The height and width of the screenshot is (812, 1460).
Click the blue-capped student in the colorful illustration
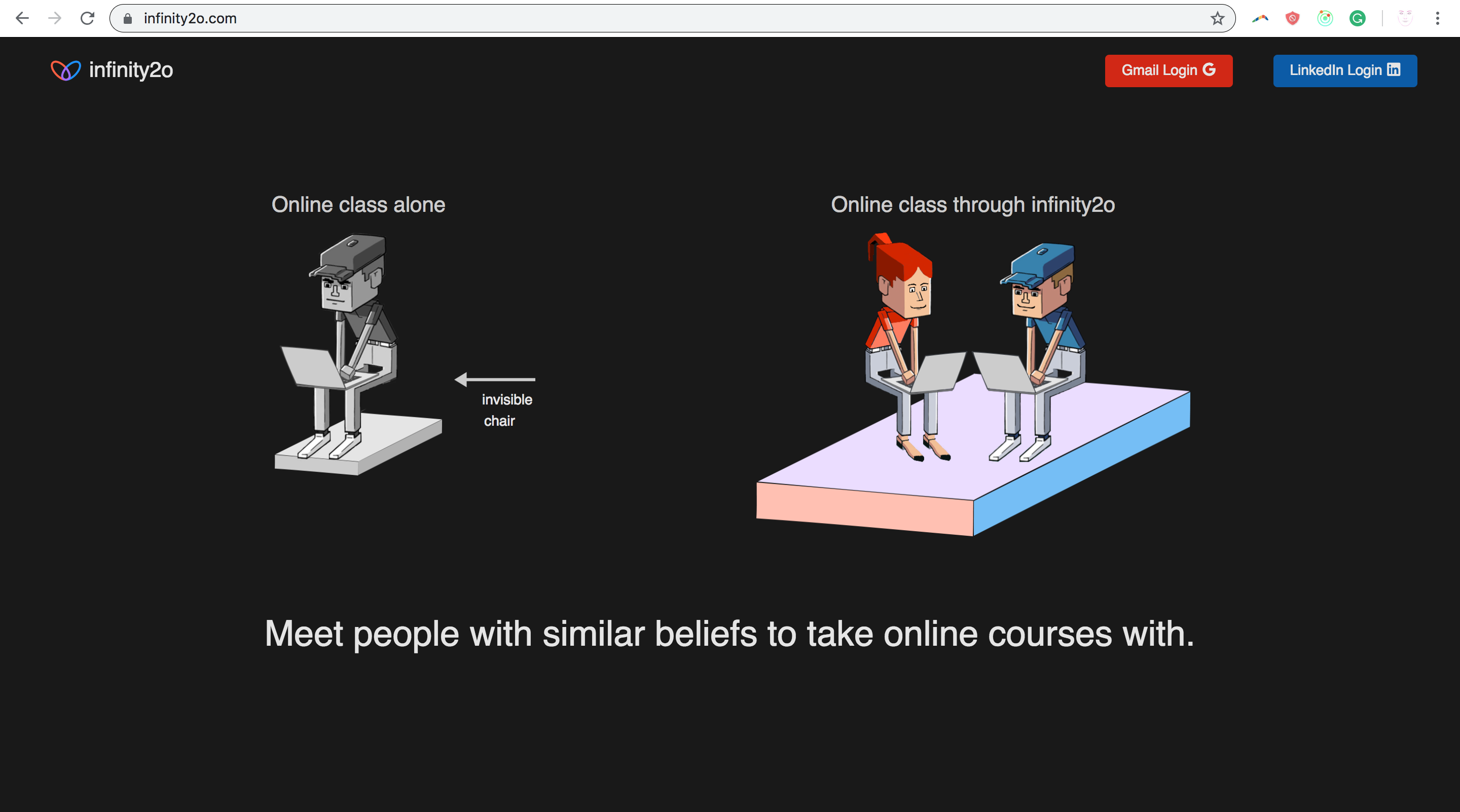pyautogui.click(x=1034, y=351)
